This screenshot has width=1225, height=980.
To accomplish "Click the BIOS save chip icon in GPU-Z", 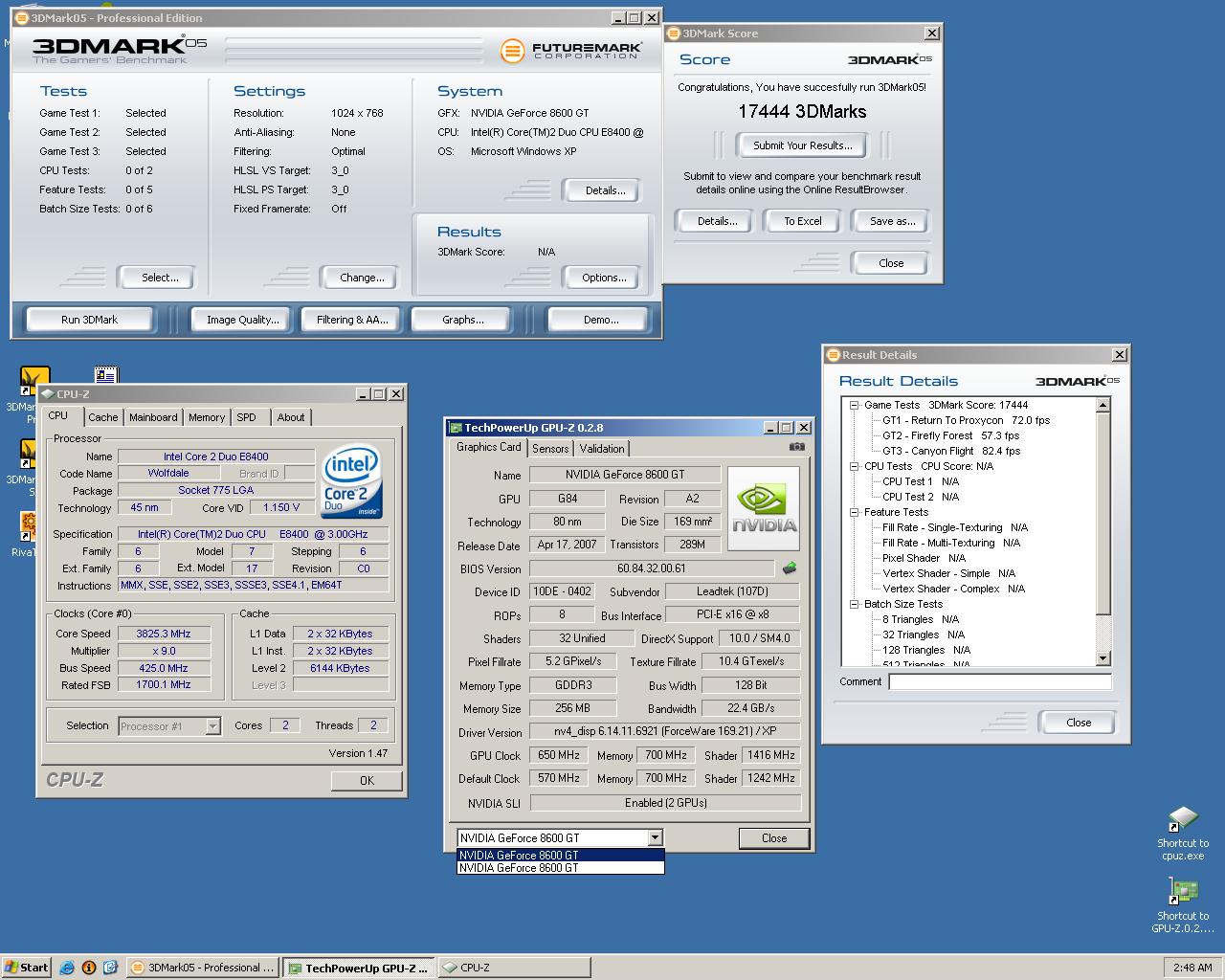I will [790, 568].
